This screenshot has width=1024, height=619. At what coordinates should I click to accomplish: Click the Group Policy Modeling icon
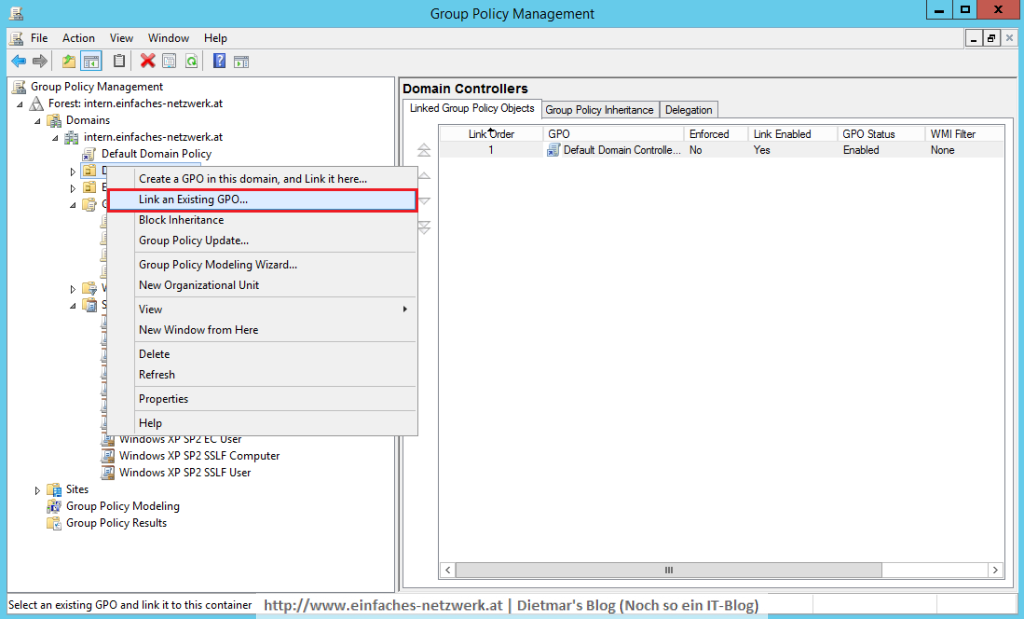(54, 506)
